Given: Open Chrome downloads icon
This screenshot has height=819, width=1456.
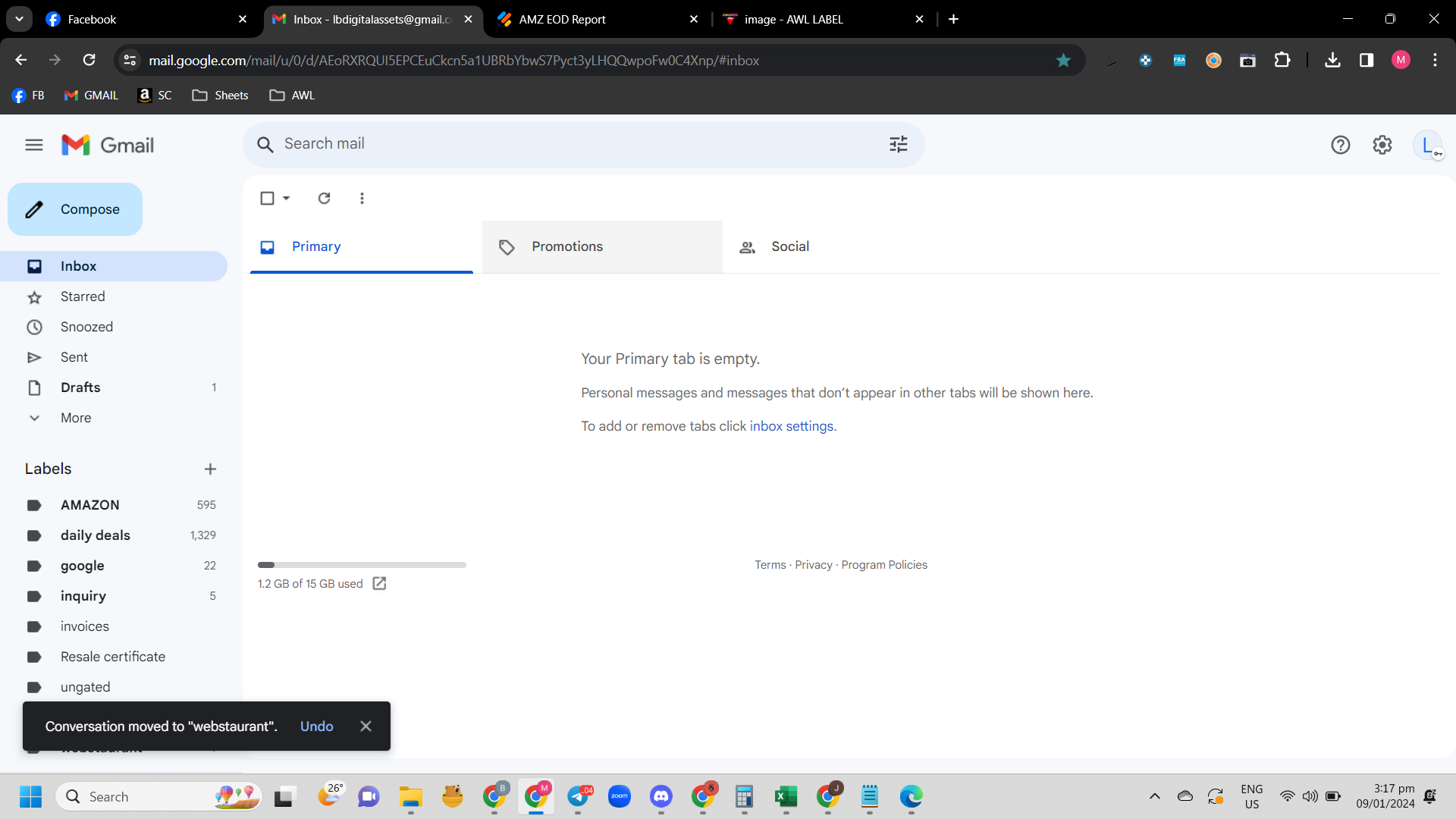Looking at the screenshot, I should click(1332, 60).
